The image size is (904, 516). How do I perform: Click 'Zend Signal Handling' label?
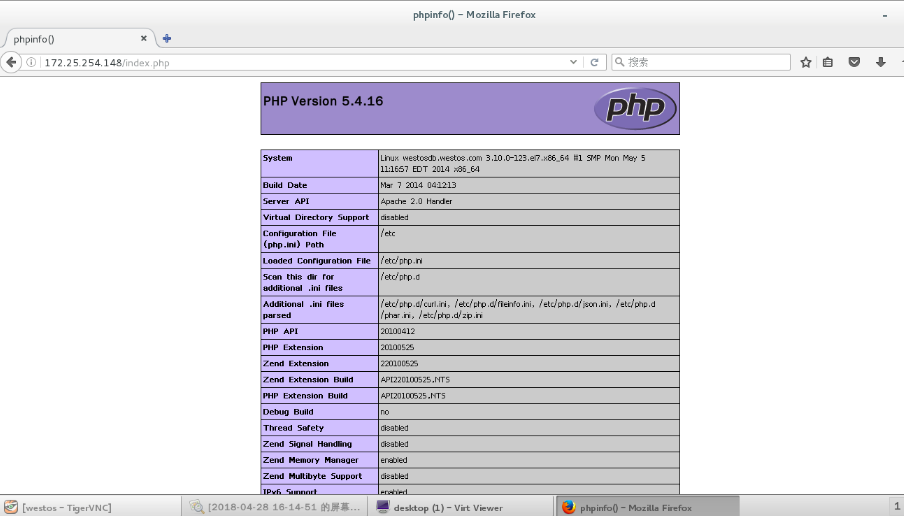tap(307, 445)
